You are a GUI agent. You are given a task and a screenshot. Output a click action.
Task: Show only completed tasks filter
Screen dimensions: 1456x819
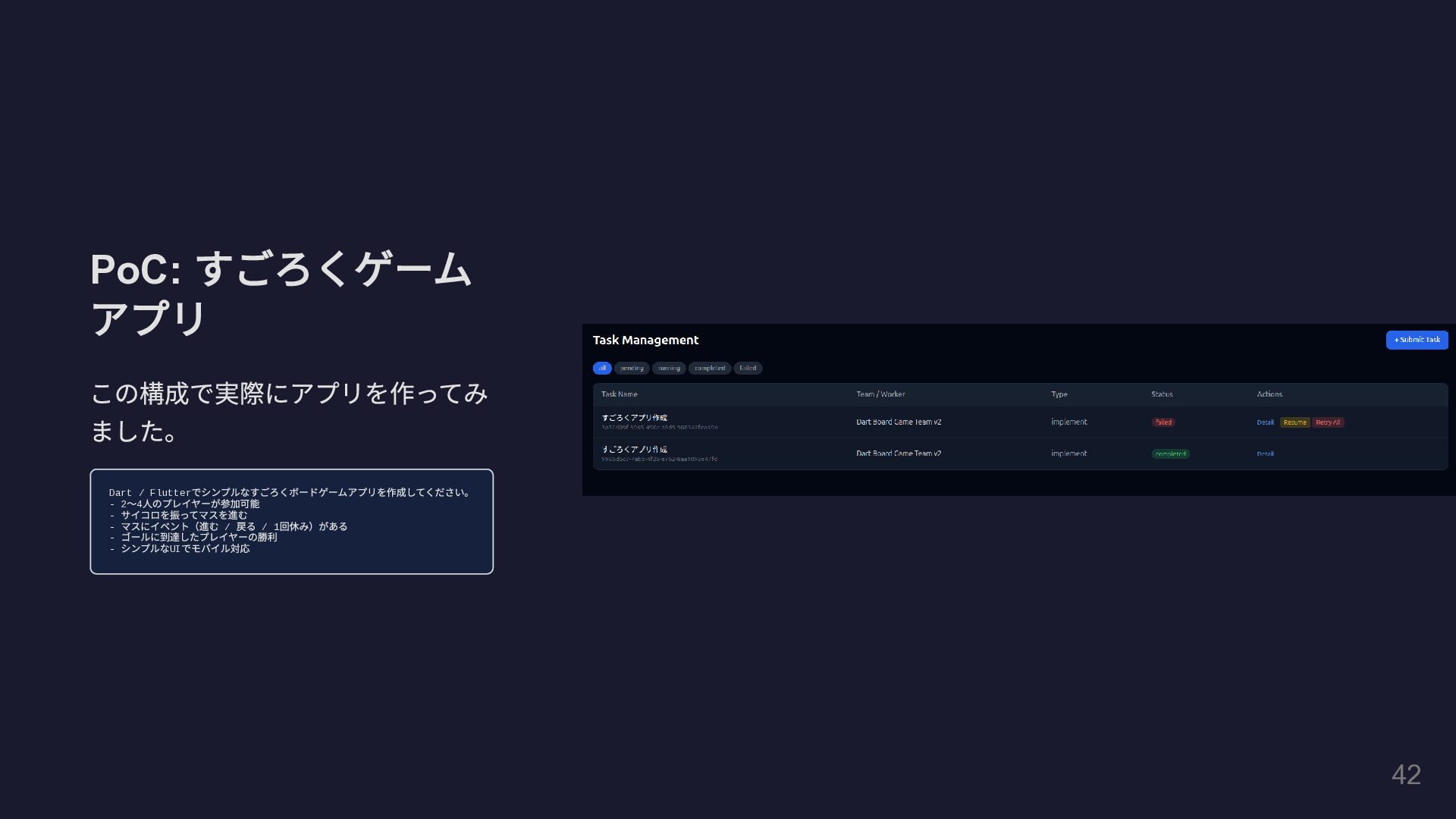click(x=710, y=368)
